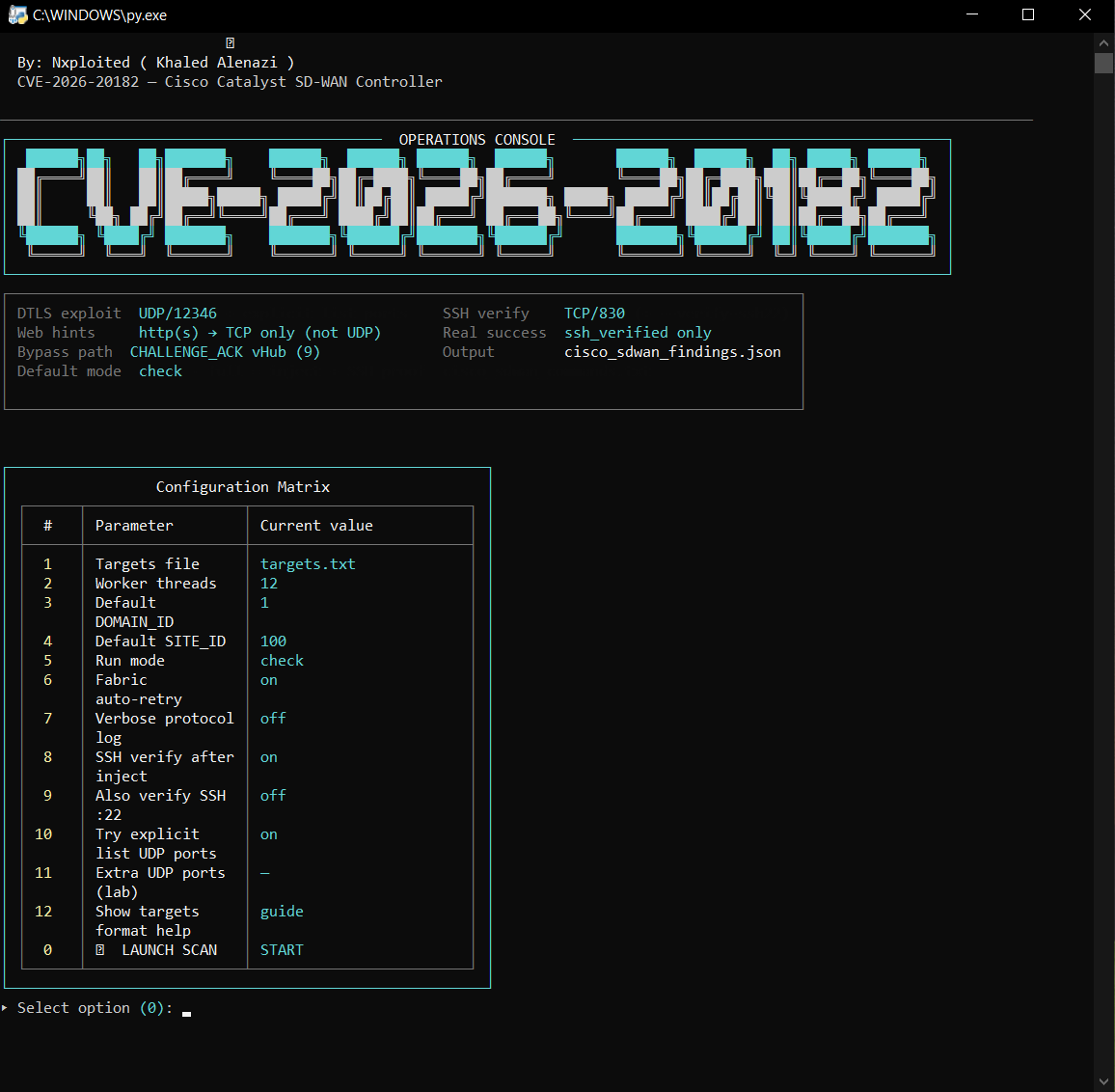Click 'Default SITE_ID' parameter text
1115x1092 pixels.
coord(160,641)
